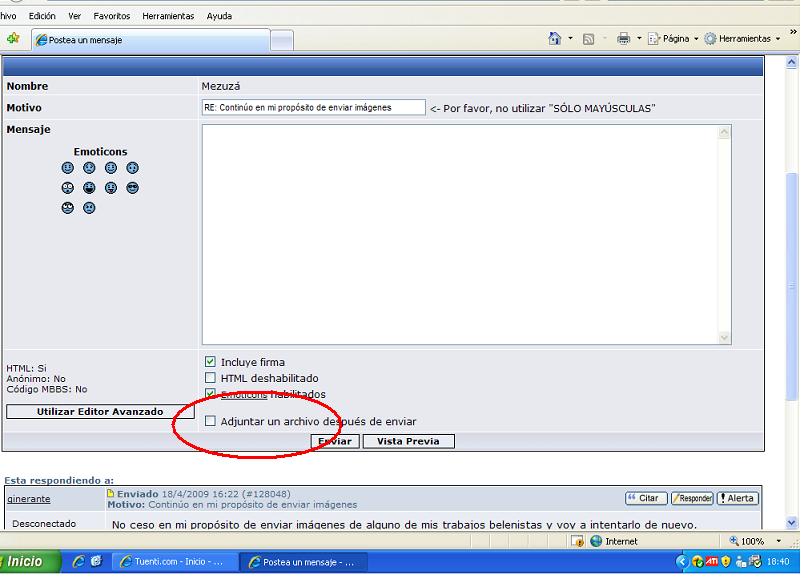Click the RSS feeds icon

click(x=588, y=39)
